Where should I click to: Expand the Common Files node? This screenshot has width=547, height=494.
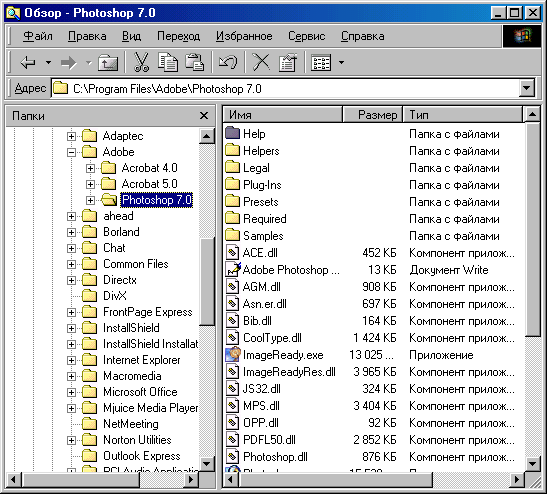click(x=71, y=264)
